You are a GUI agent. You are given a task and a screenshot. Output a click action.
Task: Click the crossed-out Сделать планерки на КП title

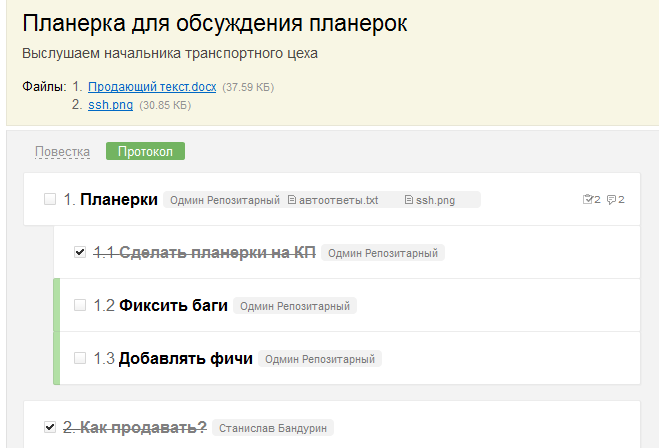click(217, 253)
